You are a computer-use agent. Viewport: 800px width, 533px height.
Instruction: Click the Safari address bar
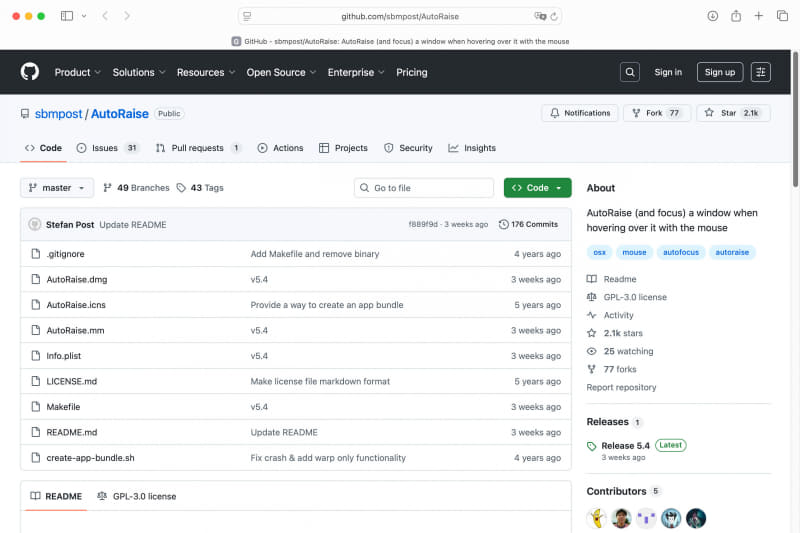(400, 16)
